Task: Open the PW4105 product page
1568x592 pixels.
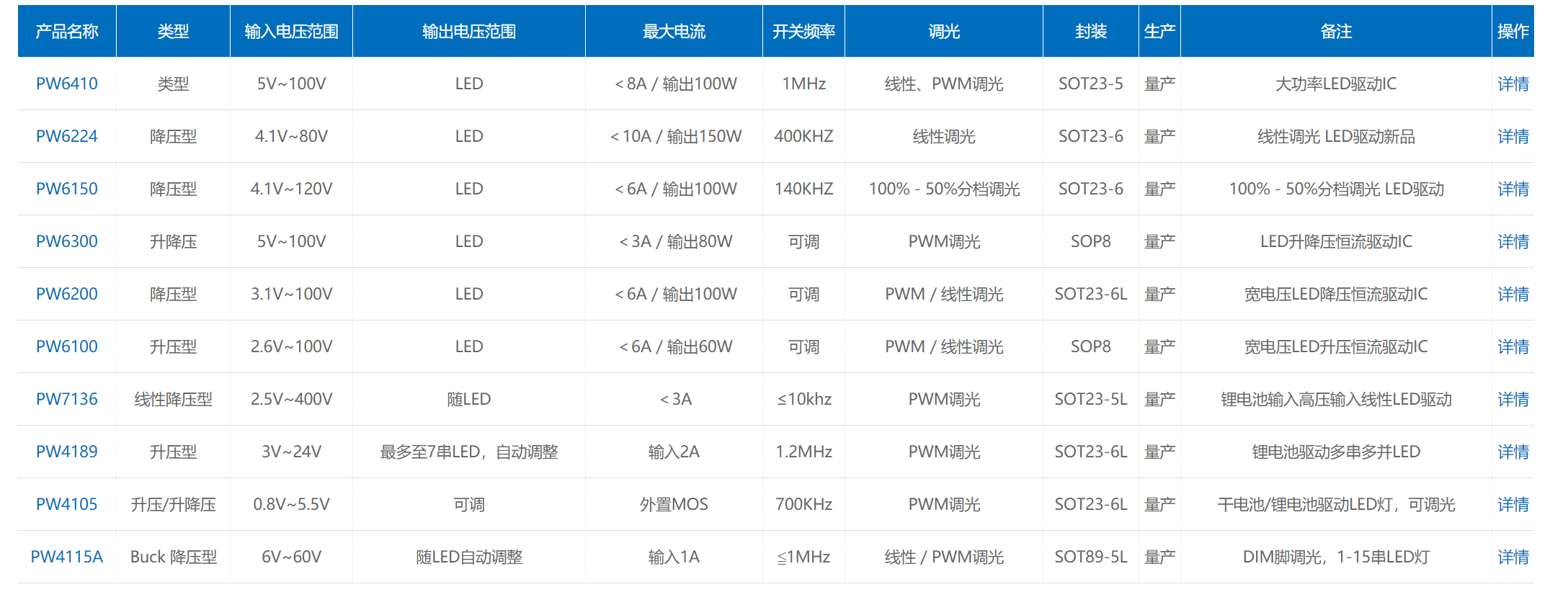Action: point(67,504)
